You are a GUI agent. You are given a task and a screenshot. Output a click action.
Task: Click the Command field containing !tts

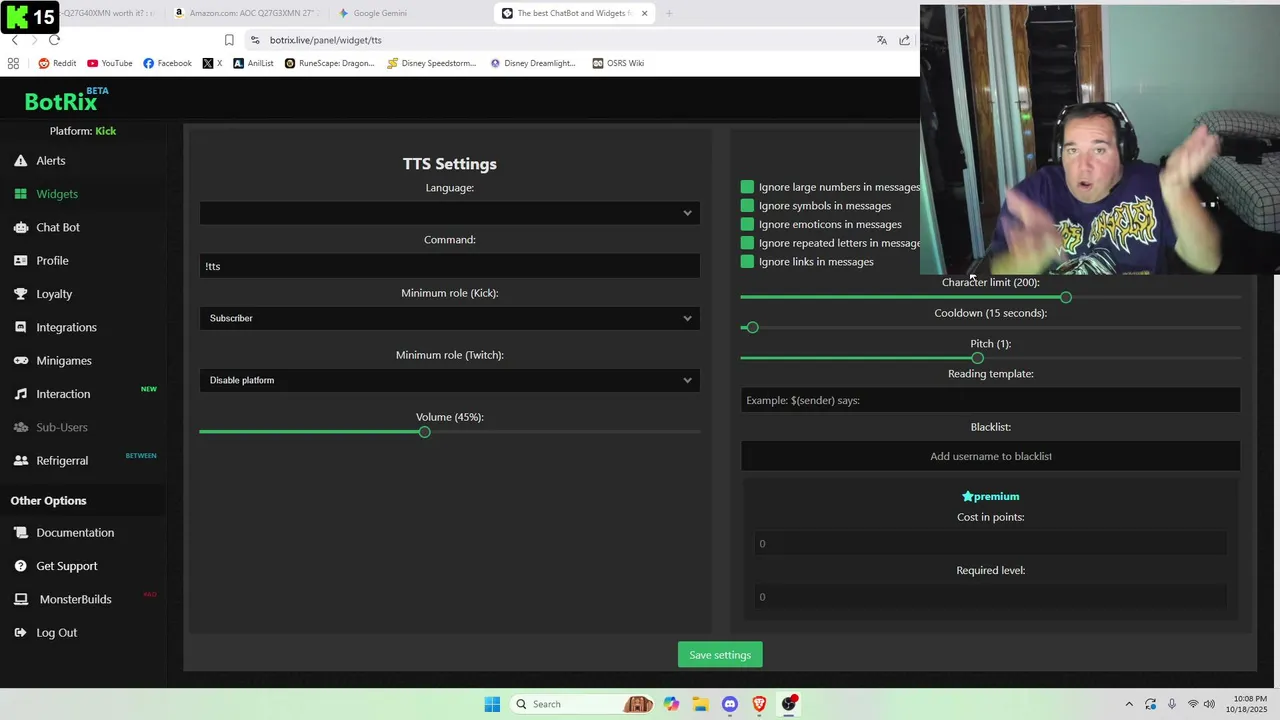[x=450, y=266]
